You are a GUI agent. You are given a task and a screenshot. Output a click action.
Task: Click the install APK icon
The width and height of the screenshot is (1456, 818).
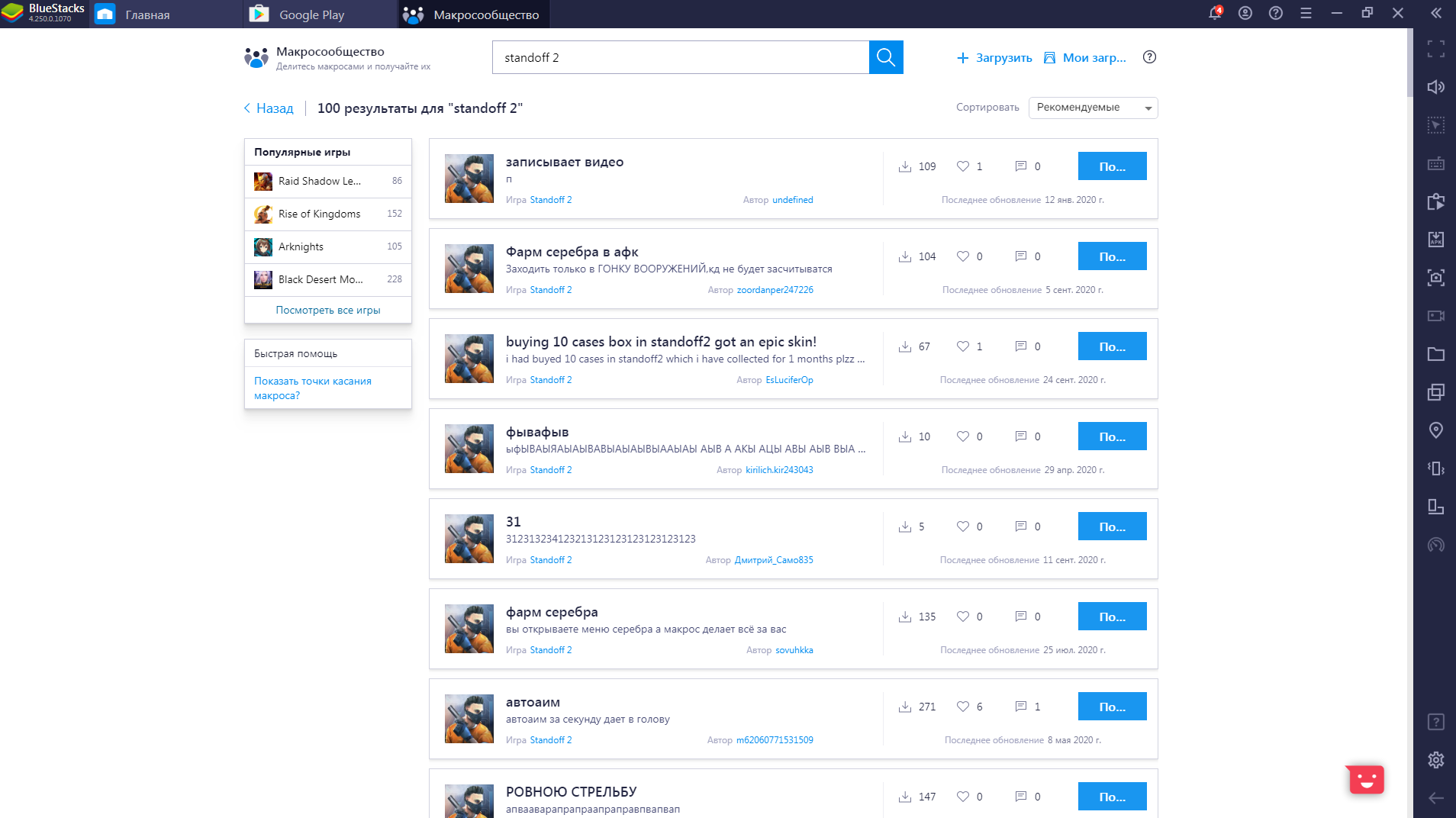tap(1436, 240)
